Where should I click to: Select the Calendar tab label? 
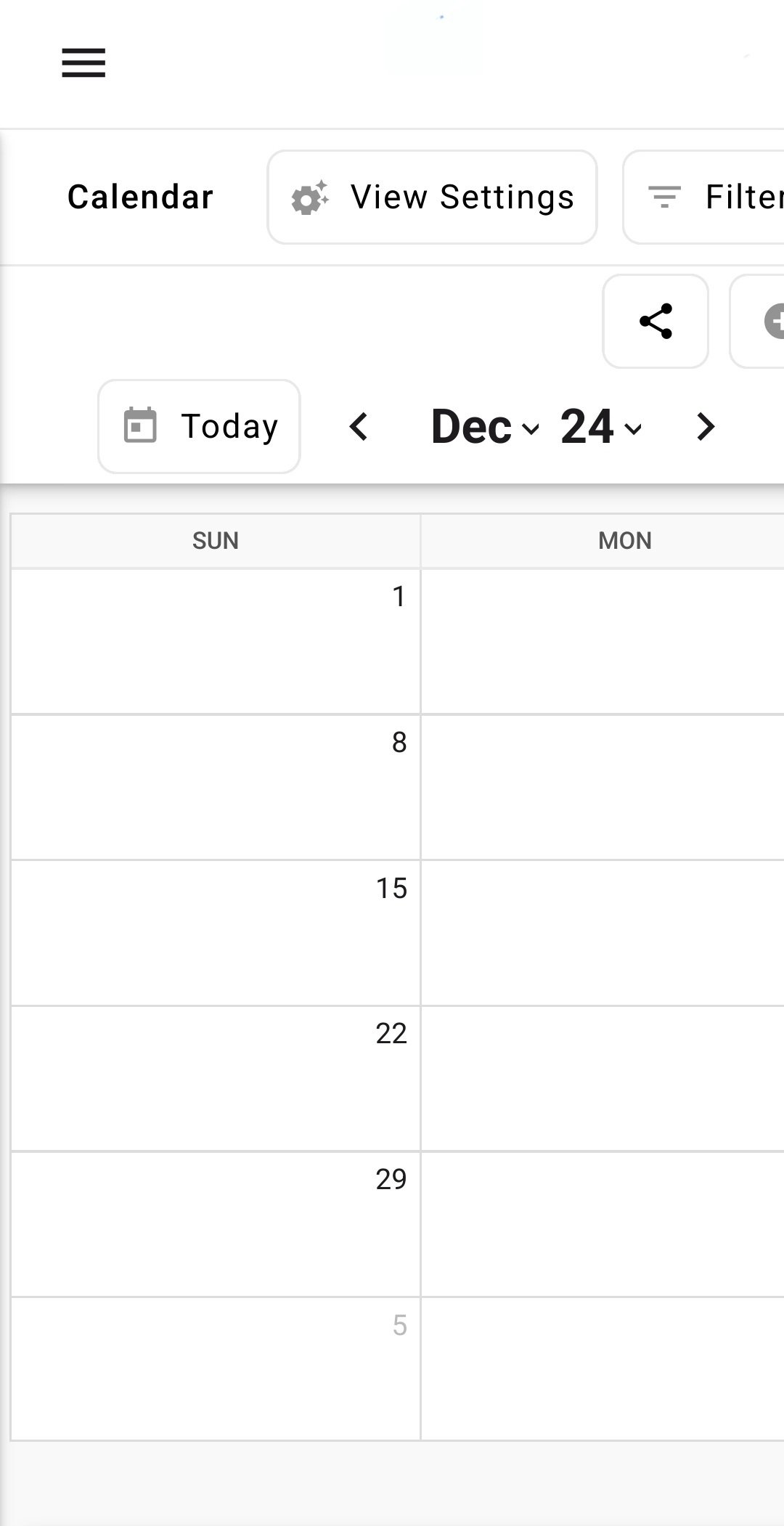click(140, 197)
